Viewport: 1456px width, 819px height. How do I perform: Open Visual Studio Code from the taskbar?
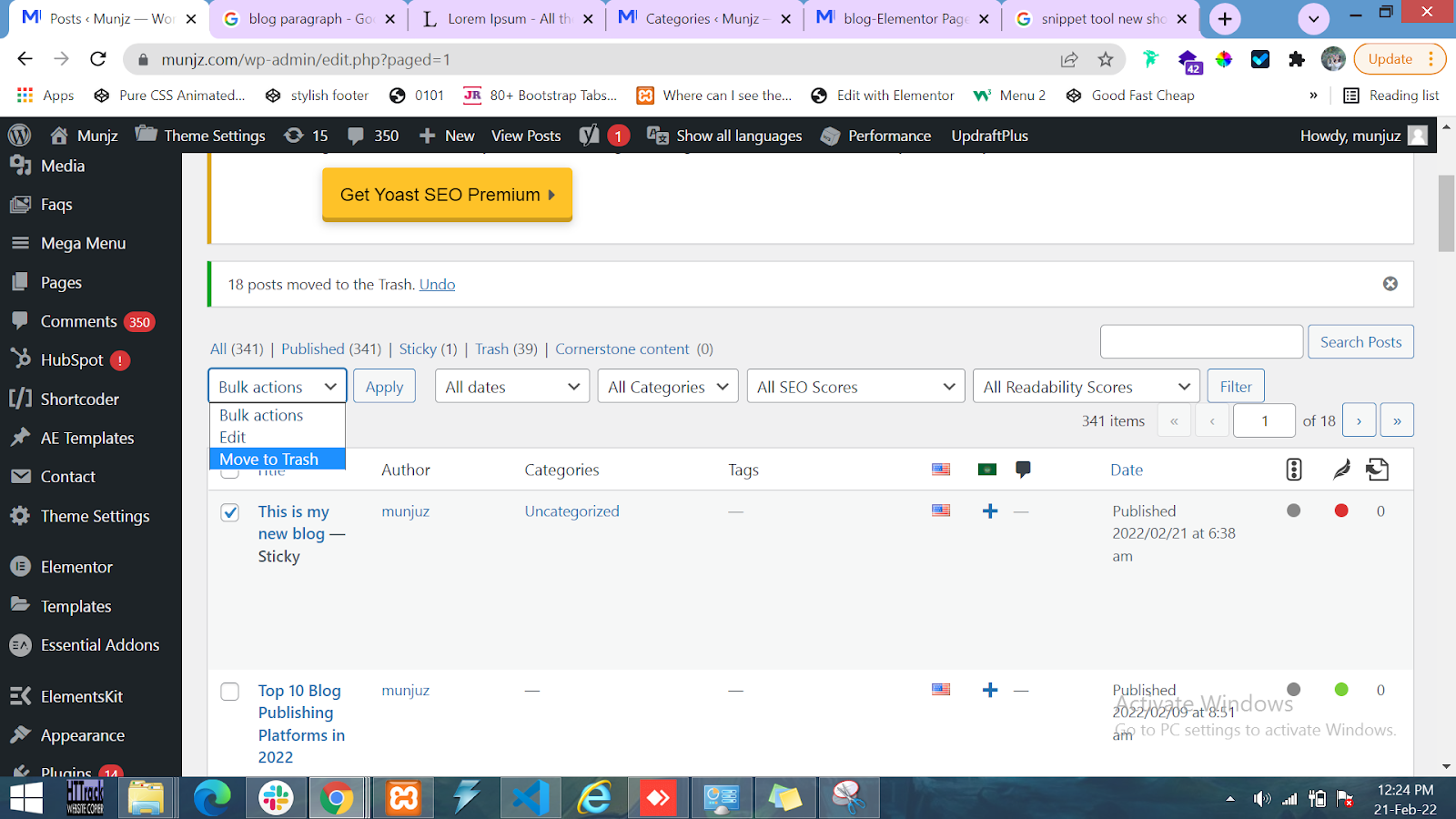(x=531, y=798)
